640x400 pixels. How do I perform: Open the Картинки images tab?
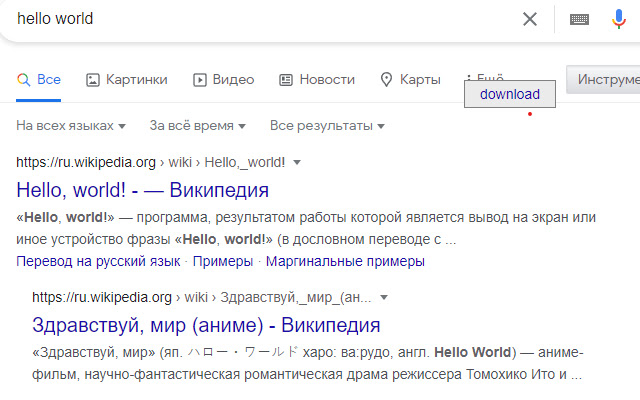127,80
